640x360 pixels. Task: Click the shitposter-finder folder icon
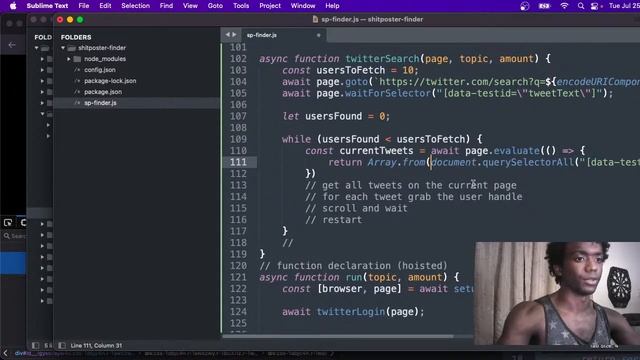tap(71, 48)
